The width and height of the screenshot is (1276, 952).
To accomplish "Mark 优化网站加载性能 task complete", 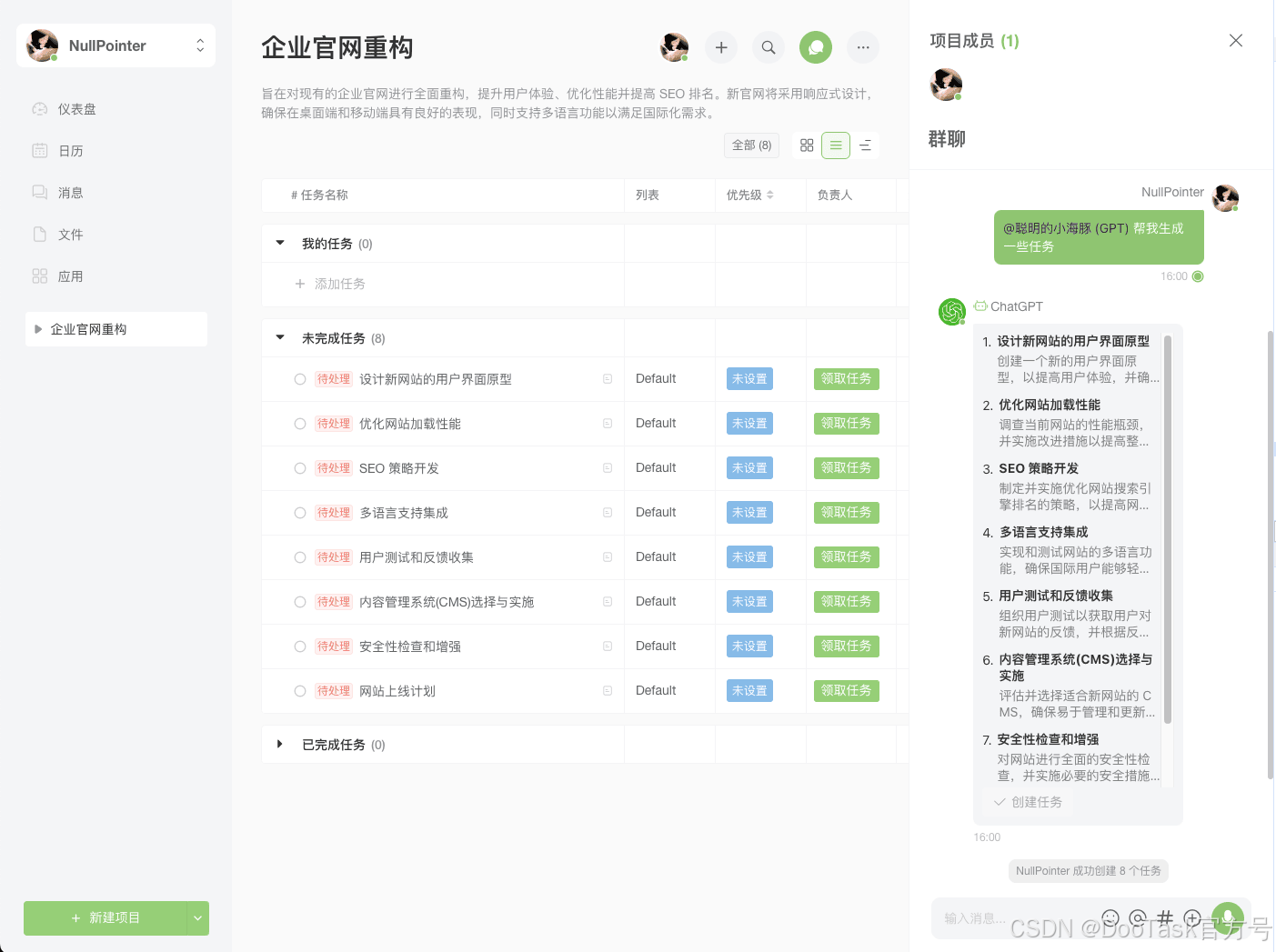I will coord(300,424).
